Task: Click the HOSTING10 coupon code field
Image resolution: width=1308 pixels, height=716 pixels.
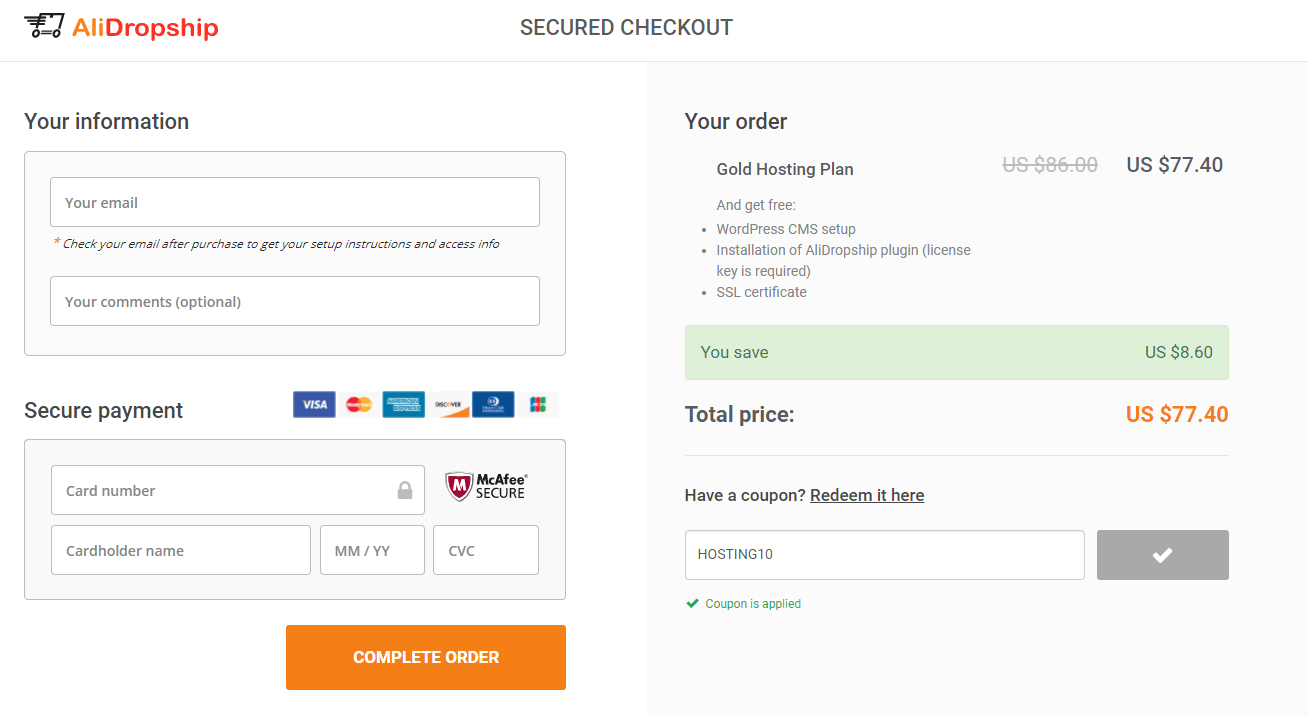Action: click(x=885, y=555)
